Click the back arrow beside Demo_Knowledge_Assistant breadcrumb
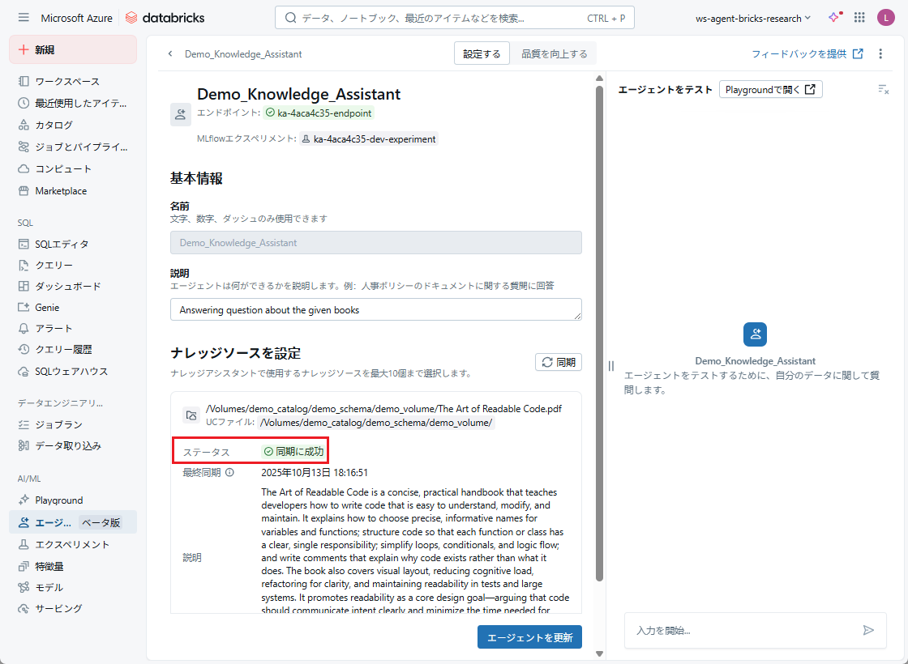 pyautogui.click(x=170, y=54)
